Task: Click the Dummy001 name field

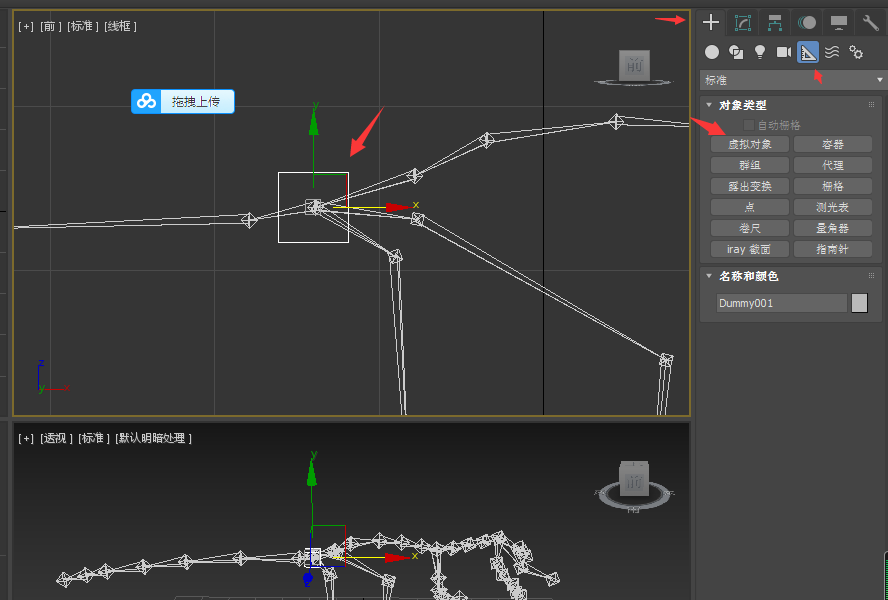Action: (782, 302)
